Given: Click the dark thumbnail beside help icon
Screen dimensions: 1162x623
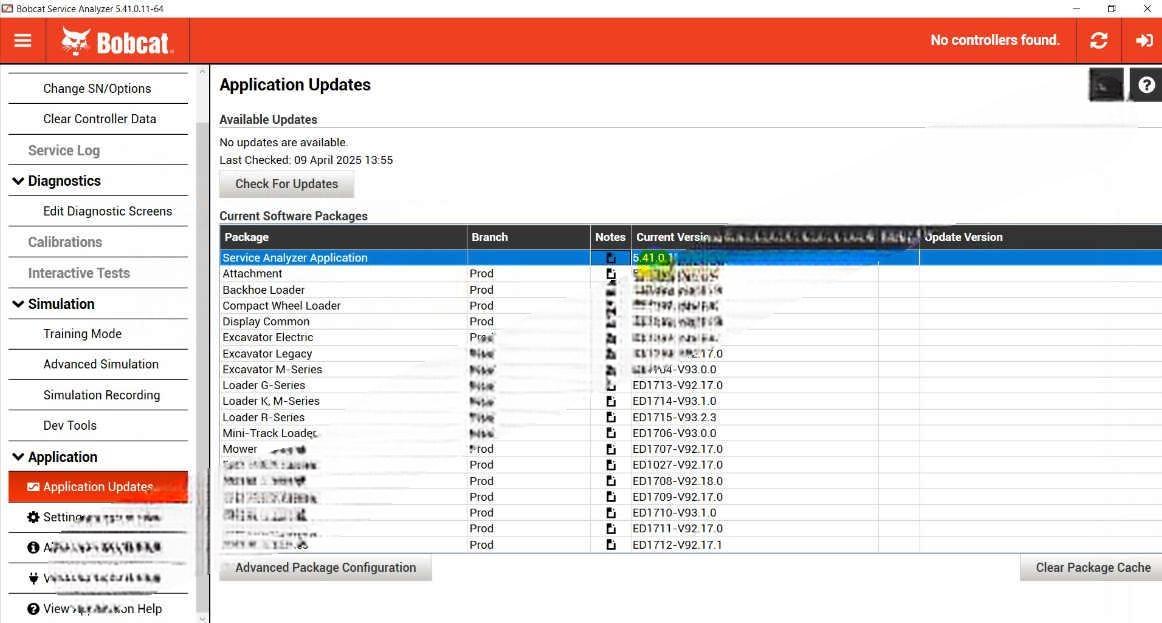Looking at the screenshot, I should point(1106,85).
